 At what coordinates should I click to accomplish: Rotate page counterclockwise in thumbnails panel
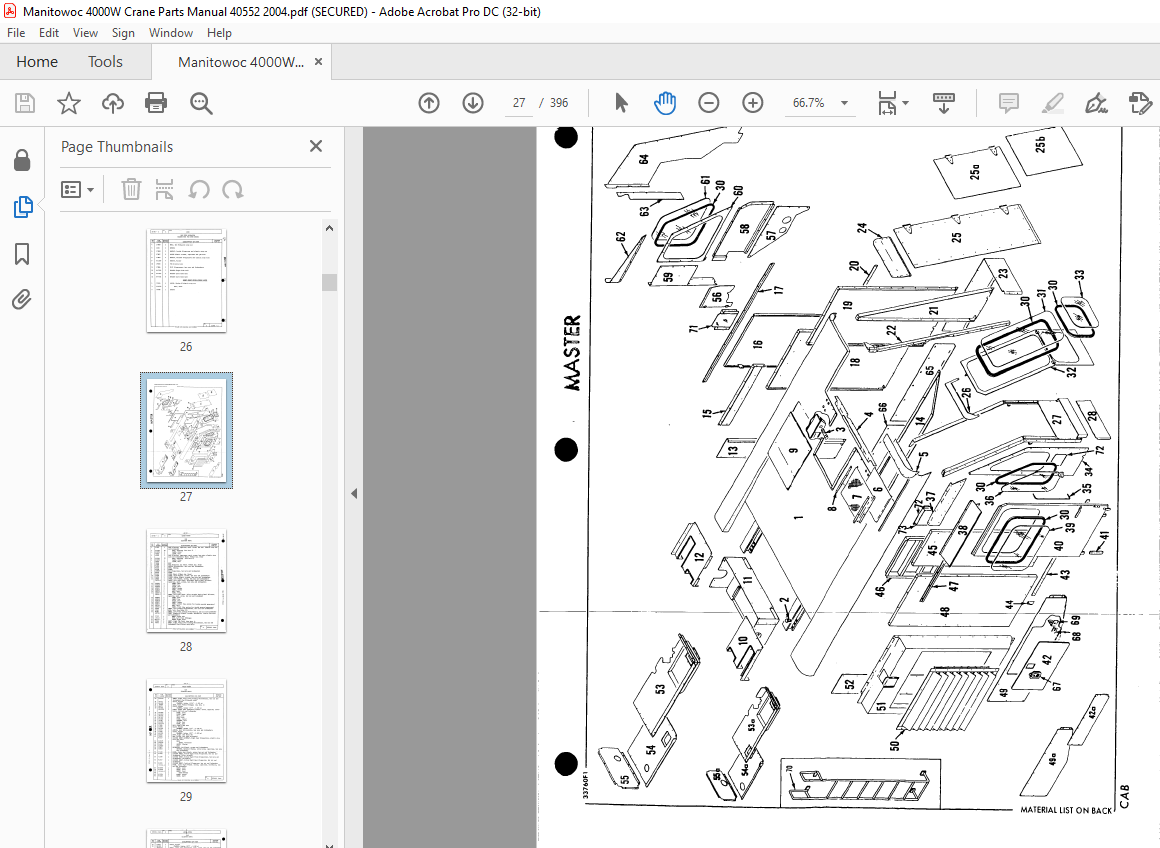pos(198,189)
